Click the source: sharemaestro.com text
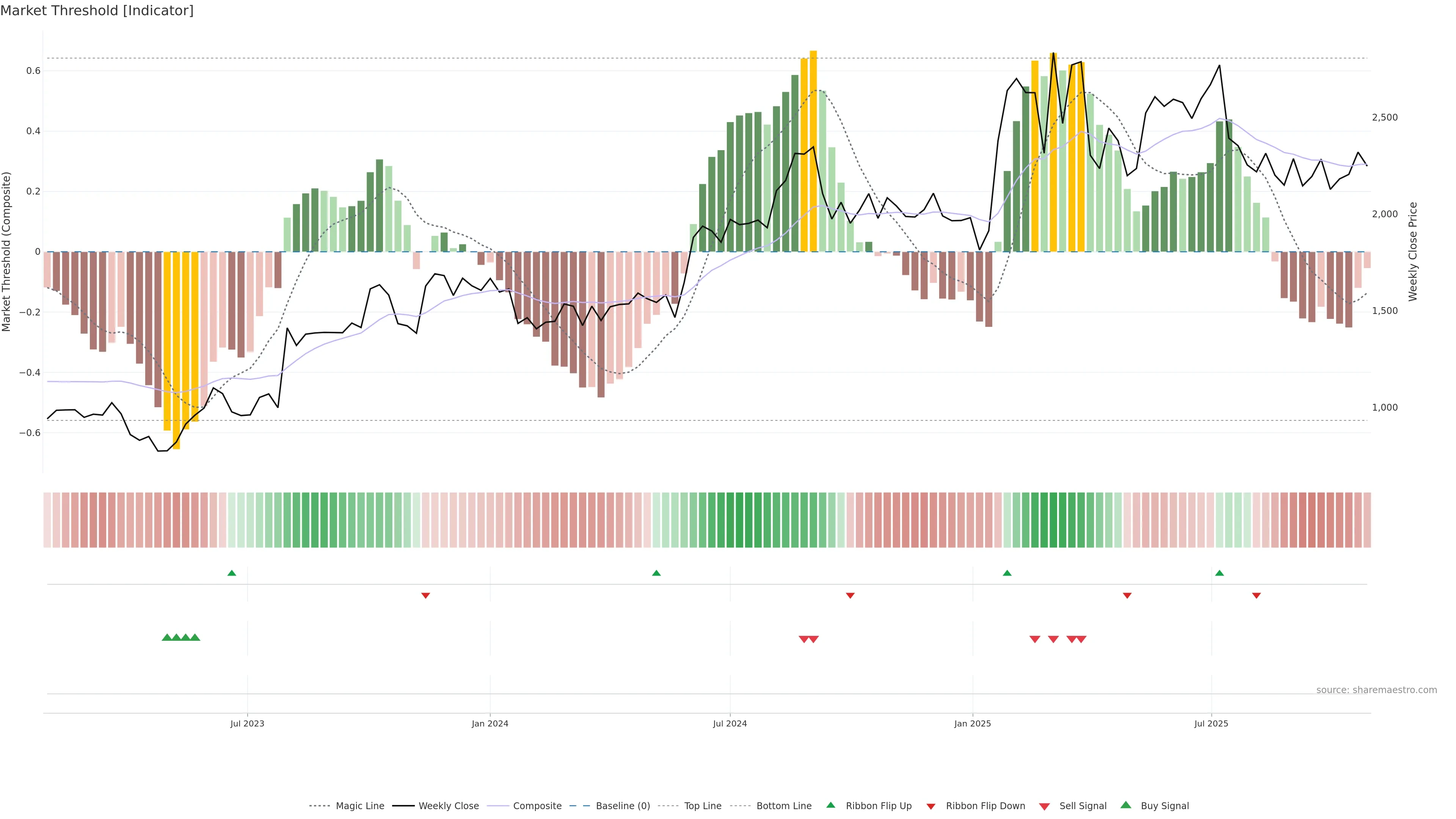The width and height of the screenshot is (1456, 819). [1376, 690]
